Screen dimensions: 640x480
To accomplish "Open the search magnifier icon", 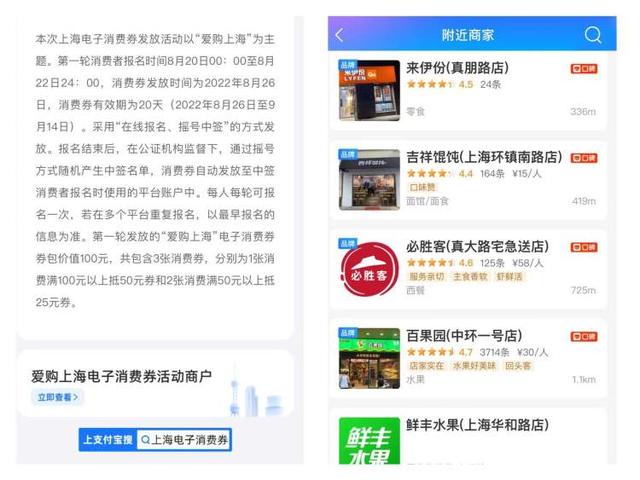I will tap(593, 35).
